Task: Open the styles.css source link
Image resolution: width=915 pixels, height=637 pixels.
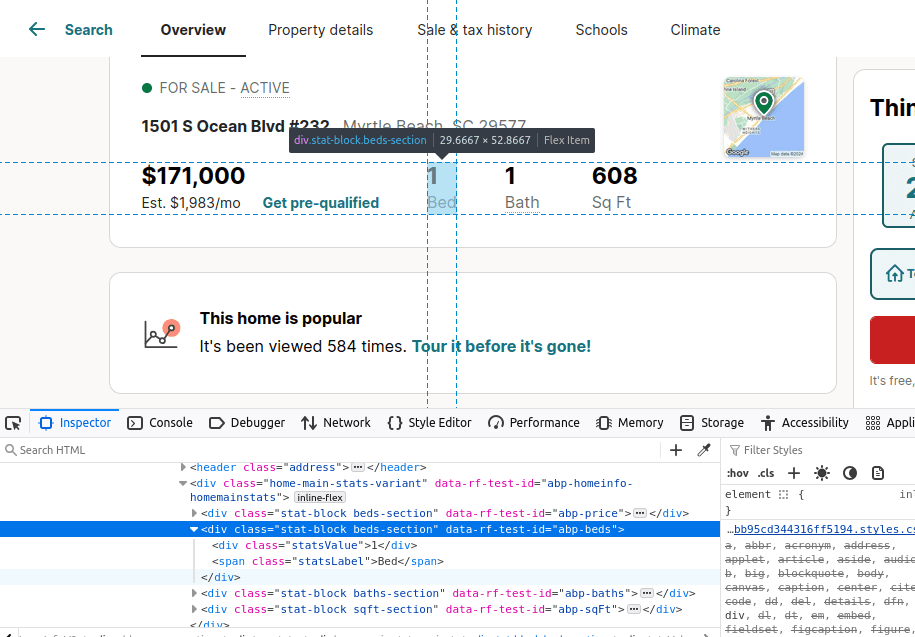Action: 823,530
